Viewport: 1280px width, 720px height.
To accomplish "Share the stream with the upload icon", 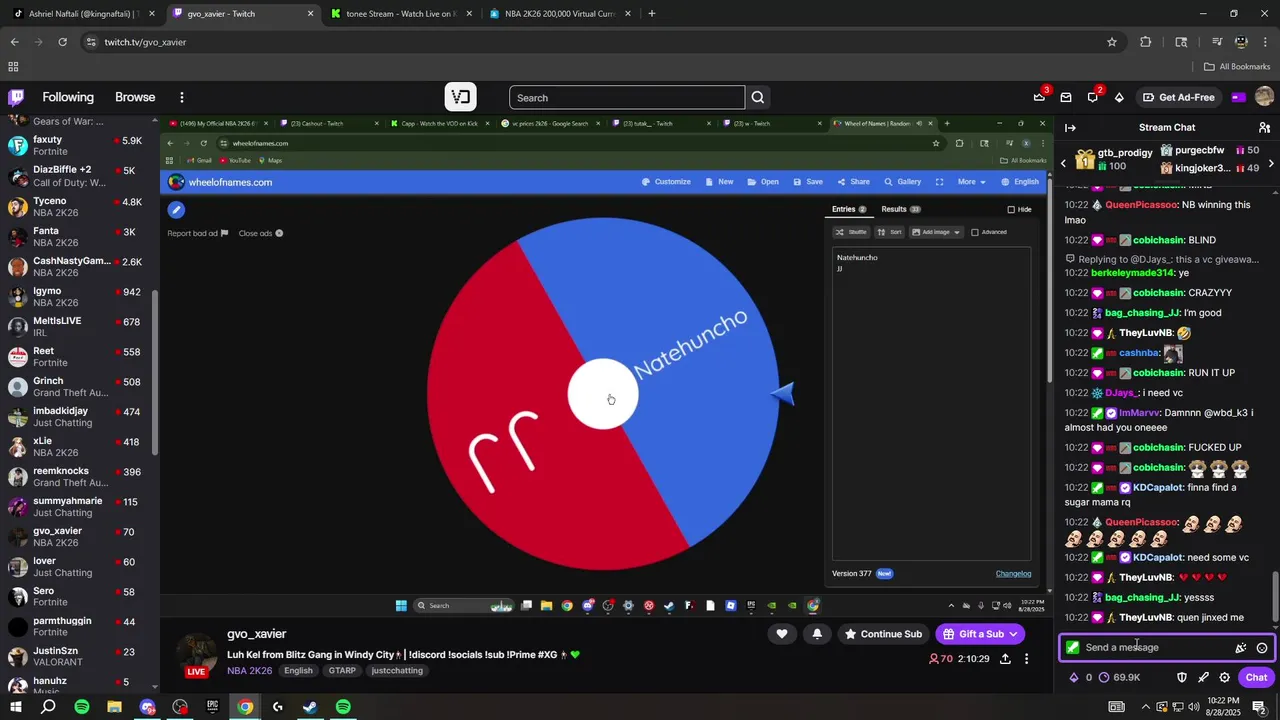I will [x=1005, y=659].
